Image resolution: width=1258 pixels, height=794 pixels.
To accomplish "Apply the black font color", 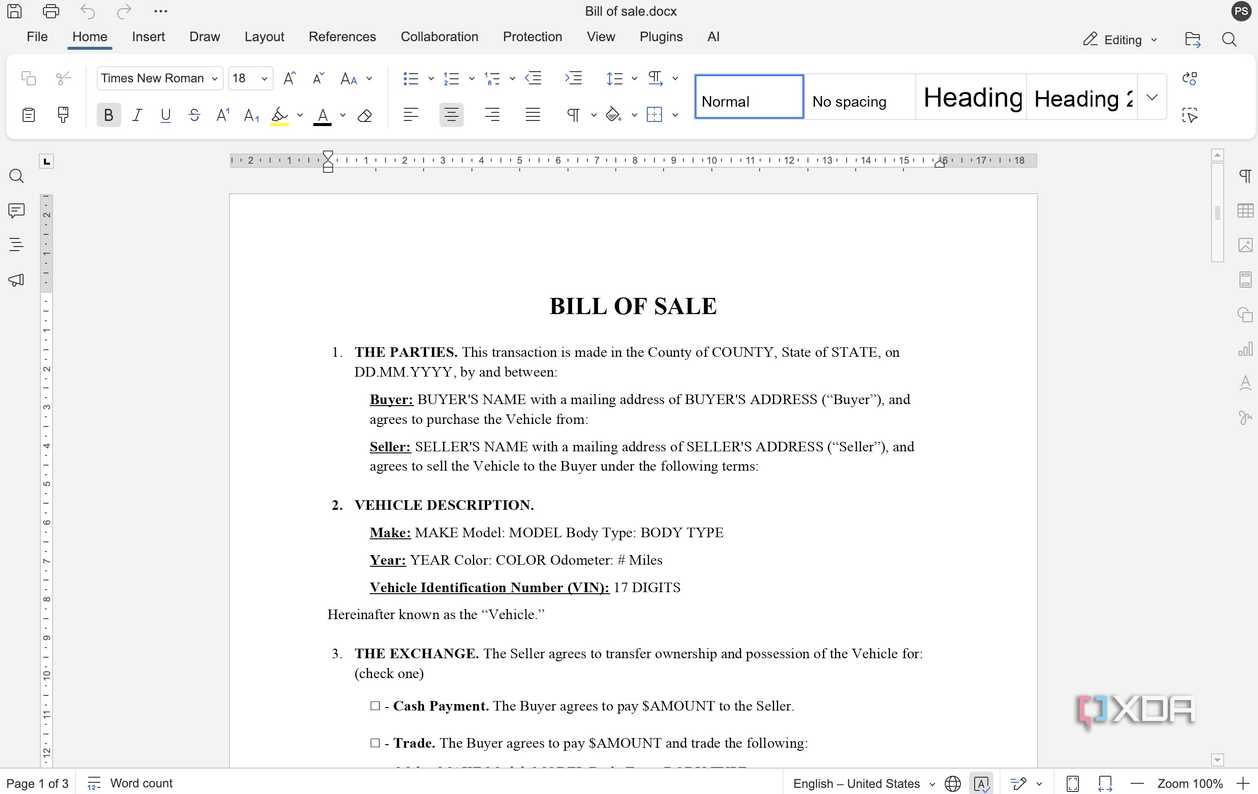I will click(322, 115).
